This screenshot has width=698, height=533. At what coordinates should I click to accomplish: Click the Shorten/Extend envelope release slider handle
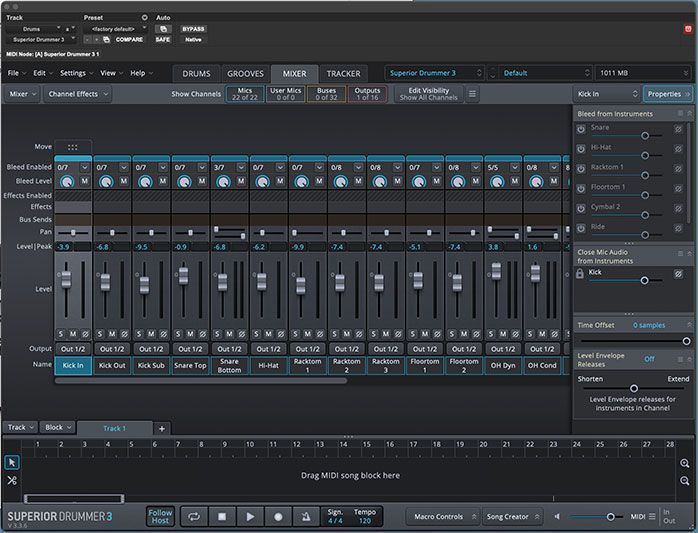[634, 388]
